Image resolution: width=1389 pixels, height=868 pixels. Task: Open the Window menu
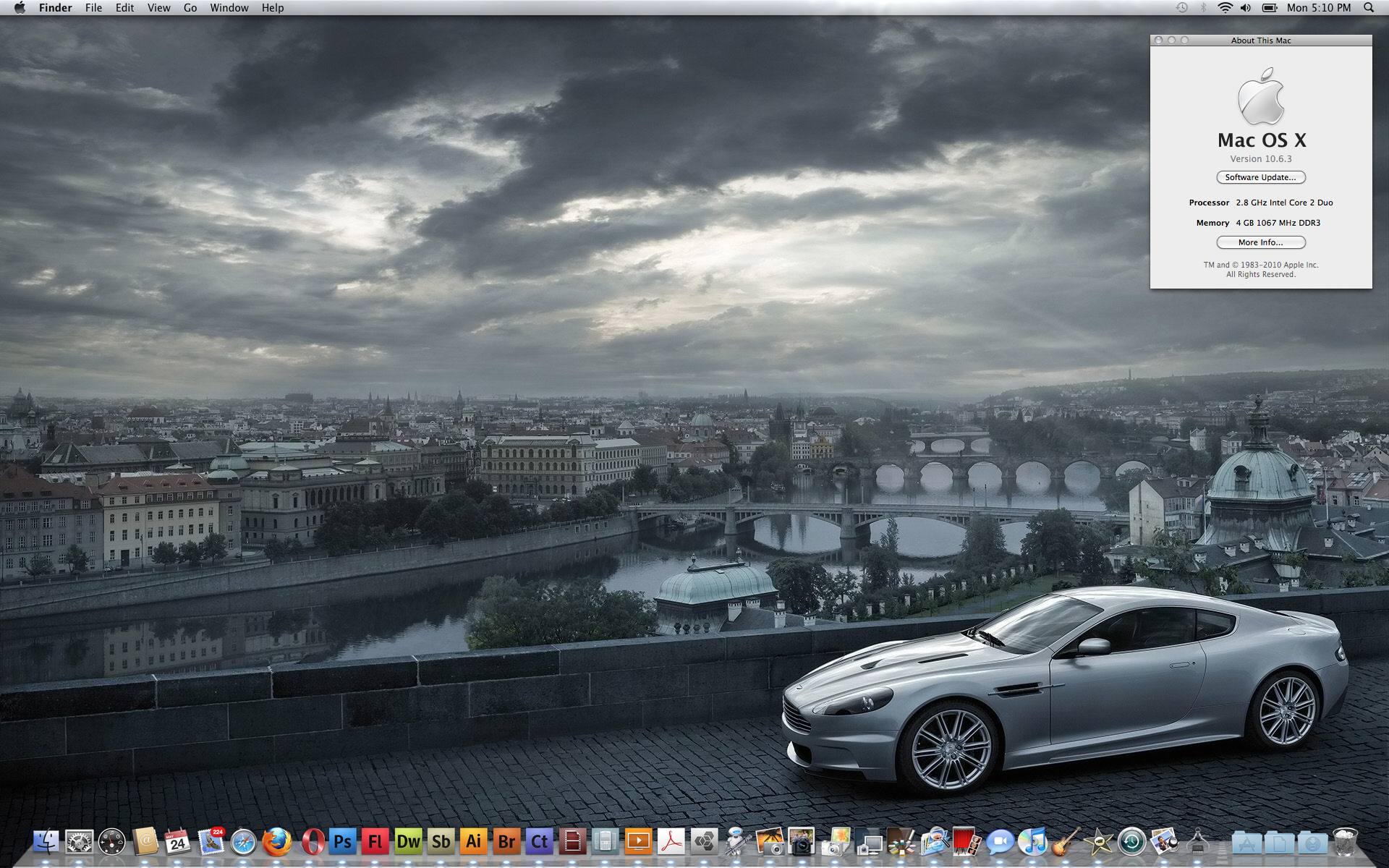(229, 8)
